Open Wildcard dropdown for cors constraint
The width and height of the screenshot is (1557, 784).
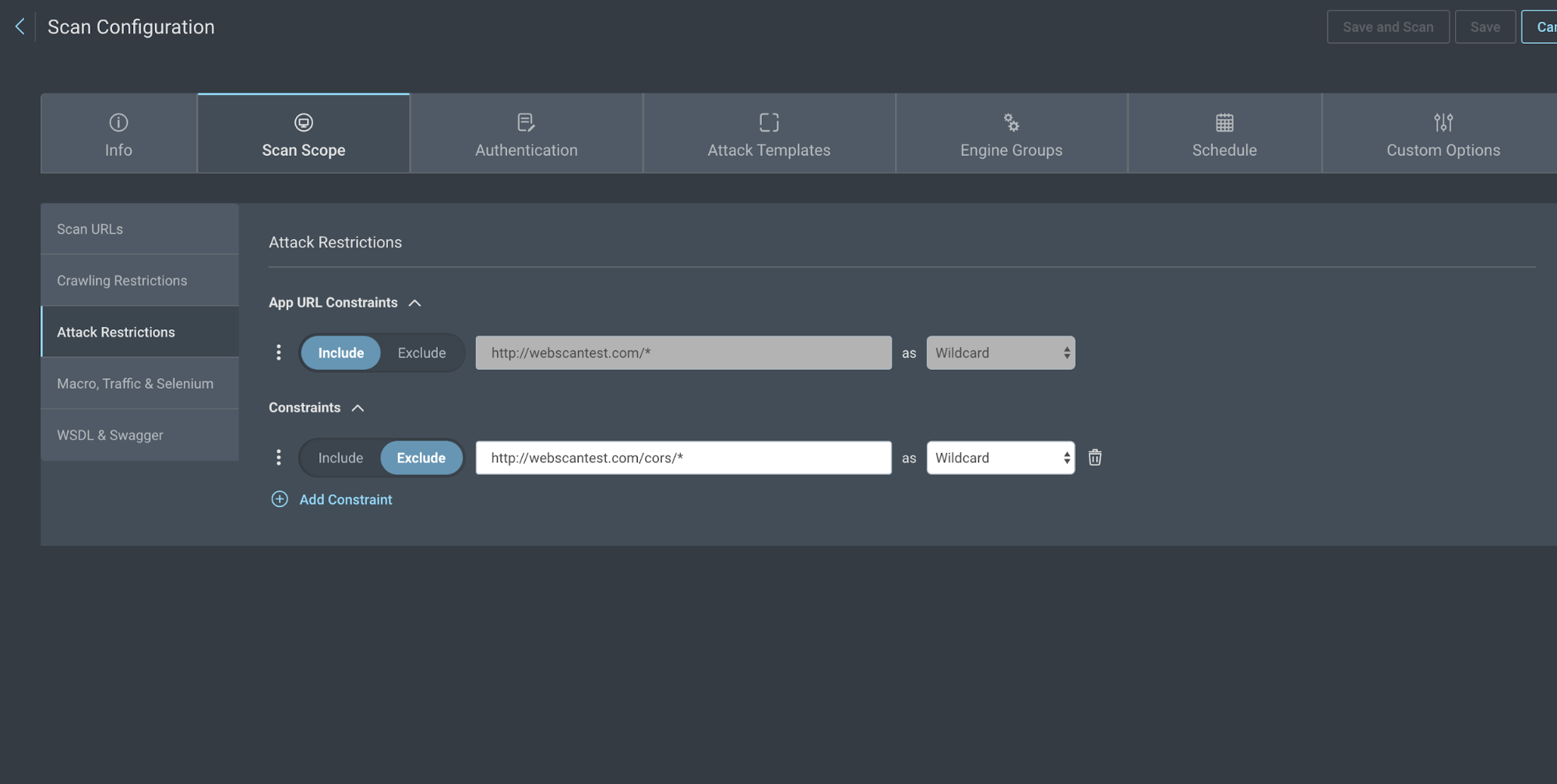pos(1000,458)
